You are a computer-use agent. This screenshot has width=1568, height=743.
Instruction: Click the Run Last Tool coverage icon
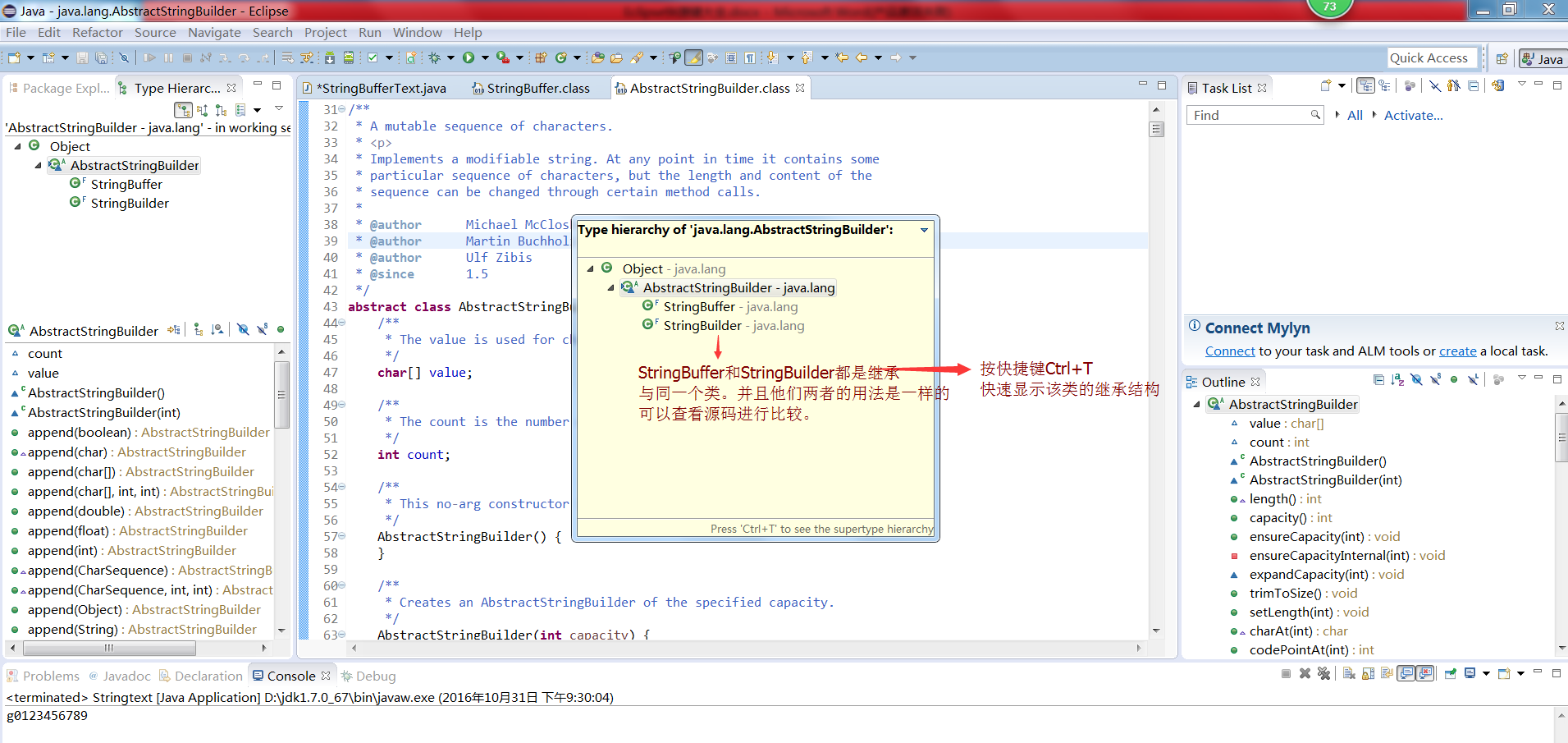click(503, 57)
